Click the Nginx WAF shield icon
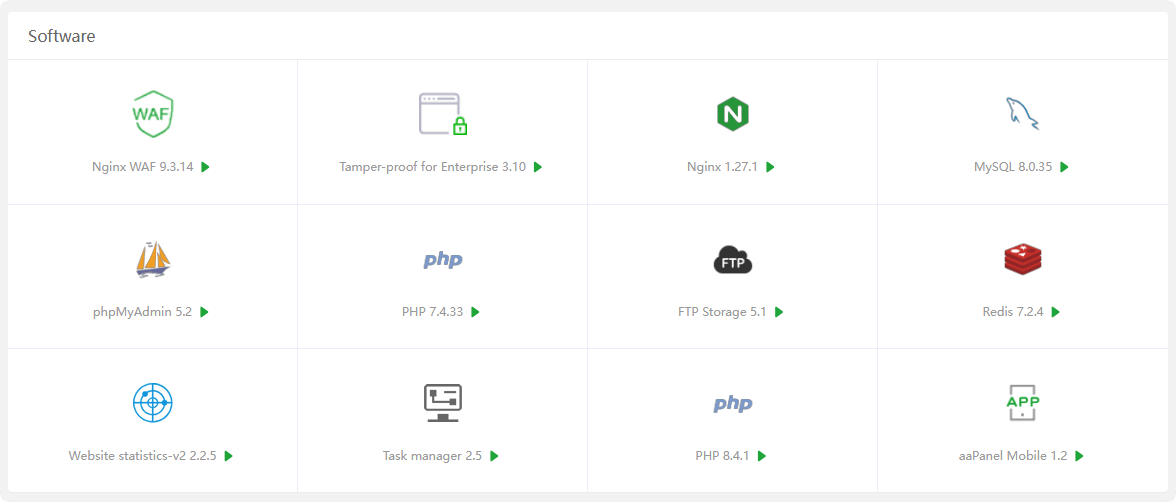1176x502 pixels. point(152,114)
